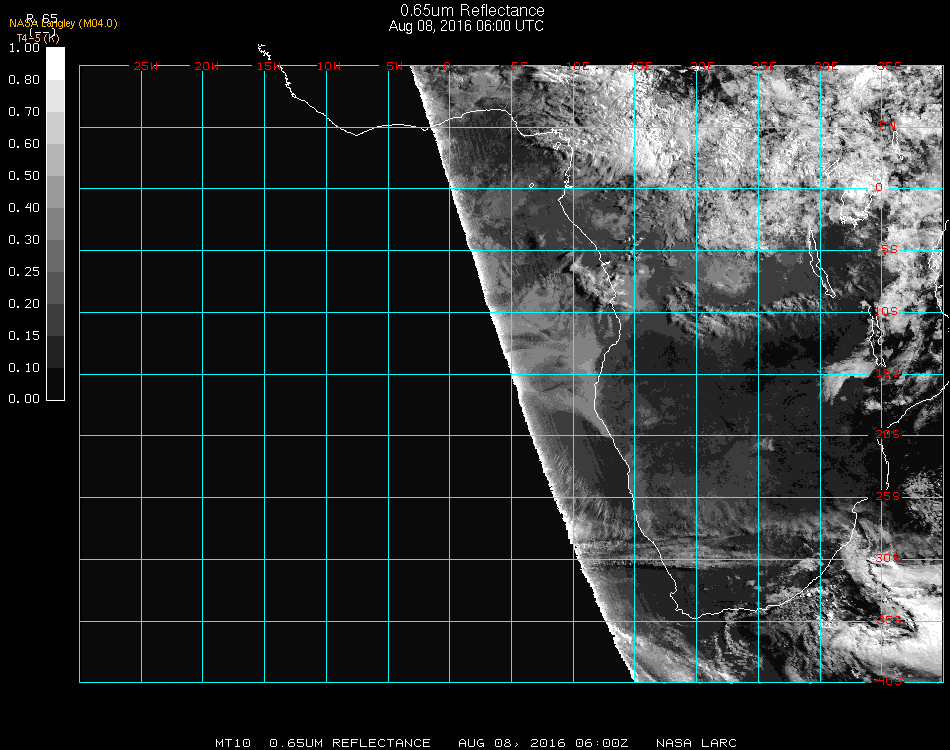Click the 0.40 colorbar scale value
Screen dimensions: 950x750
click(24, 208)
